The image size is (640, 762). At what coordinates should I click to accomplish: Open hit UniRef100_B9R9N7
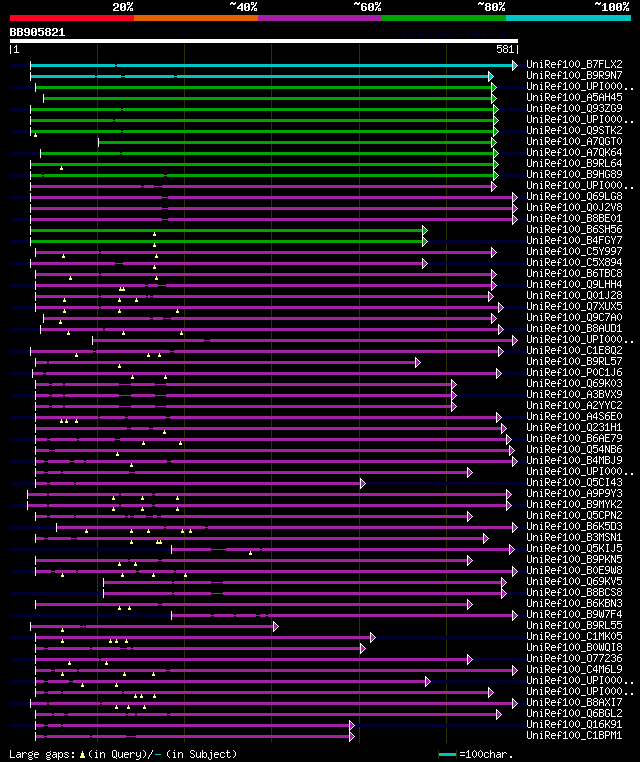(x=574, y=75)
